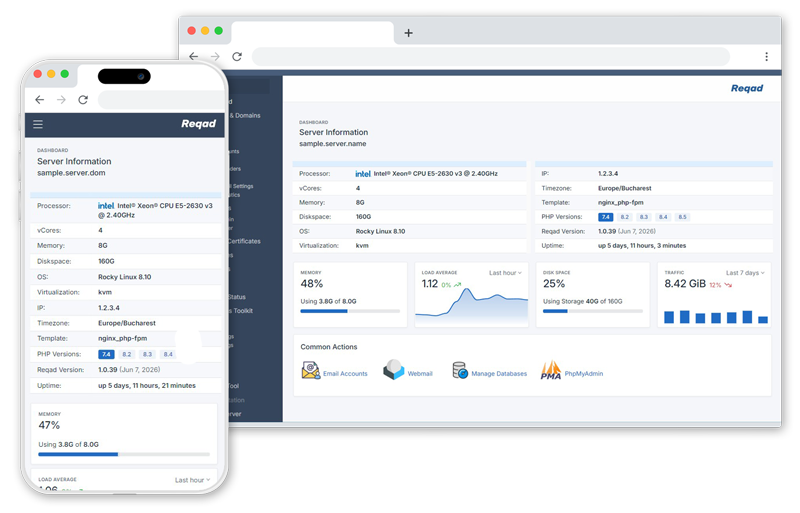Open Domains item in desktop sidebar
Screen dimensions: 800x513
[247, 115]
